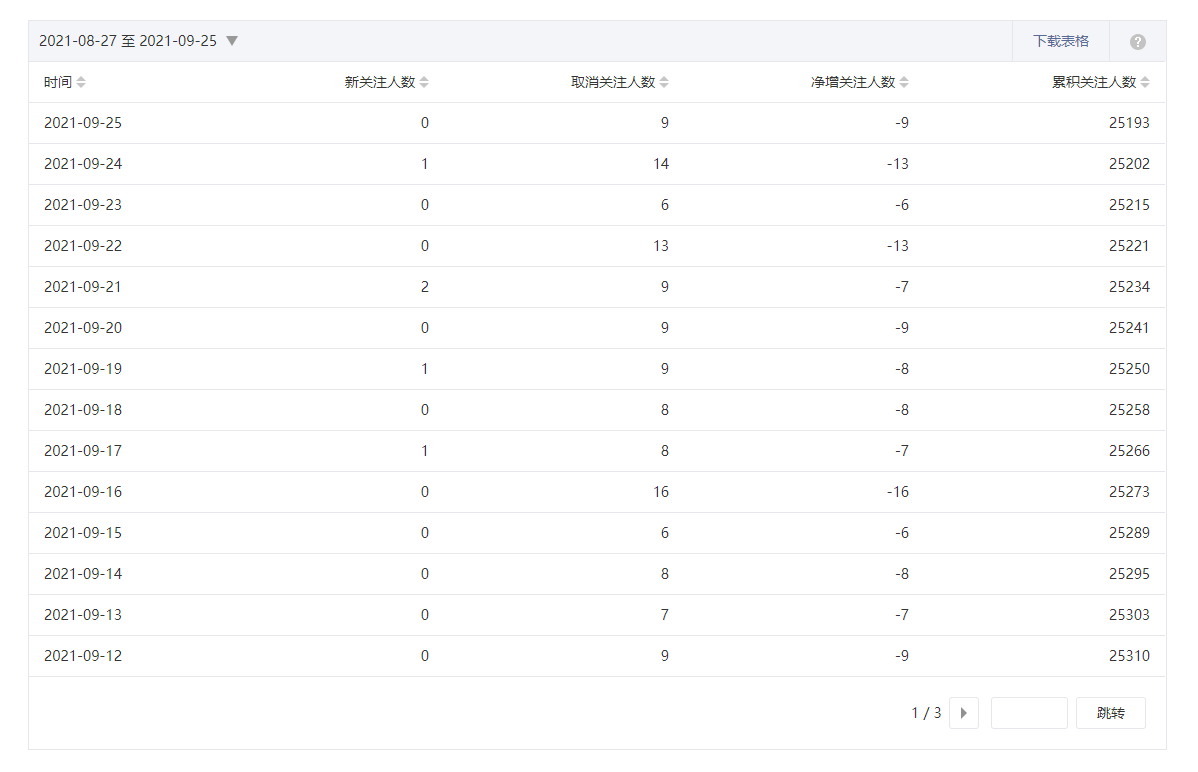Select cumulative followers value 25250
Image resolution: width=1198 pixels, height=772 pixels.
click(1129, 369)
